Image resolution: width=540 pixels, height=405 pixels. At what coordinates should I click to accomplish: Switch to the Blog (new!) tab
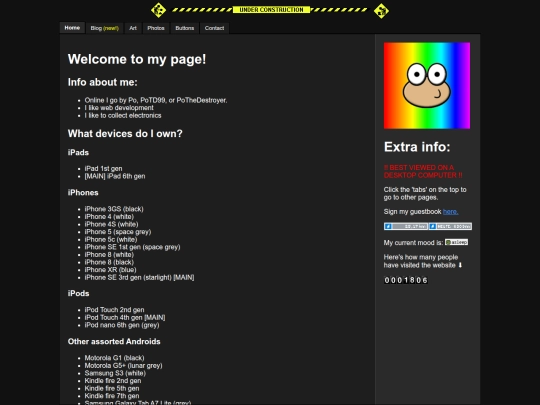tap(104, 28)
